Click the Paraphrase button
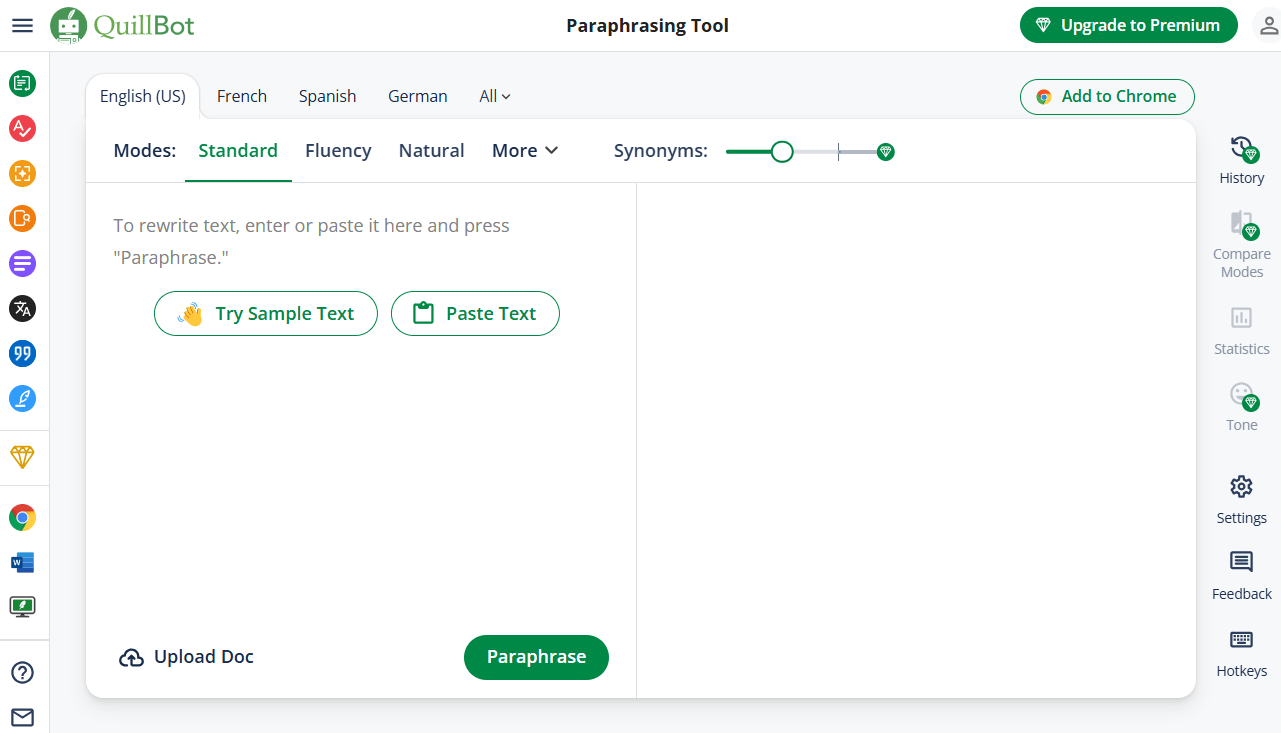The image size is (1281, 733). tap(536, 657)
